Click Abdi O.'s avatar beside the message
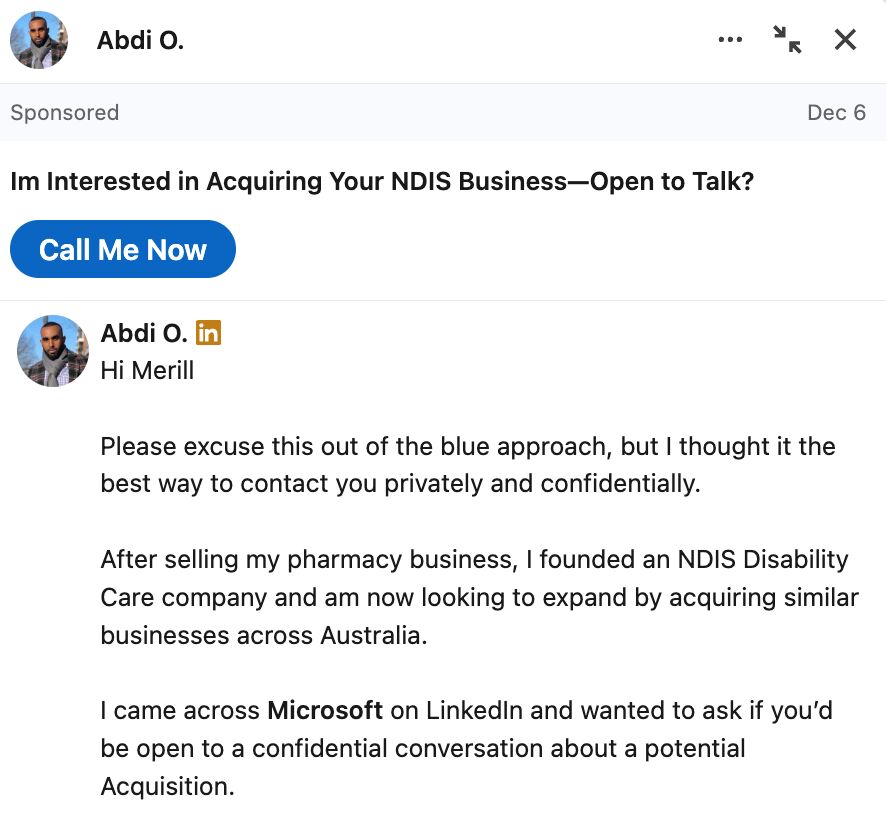This screenshot has width=886, height=828. 52,351
